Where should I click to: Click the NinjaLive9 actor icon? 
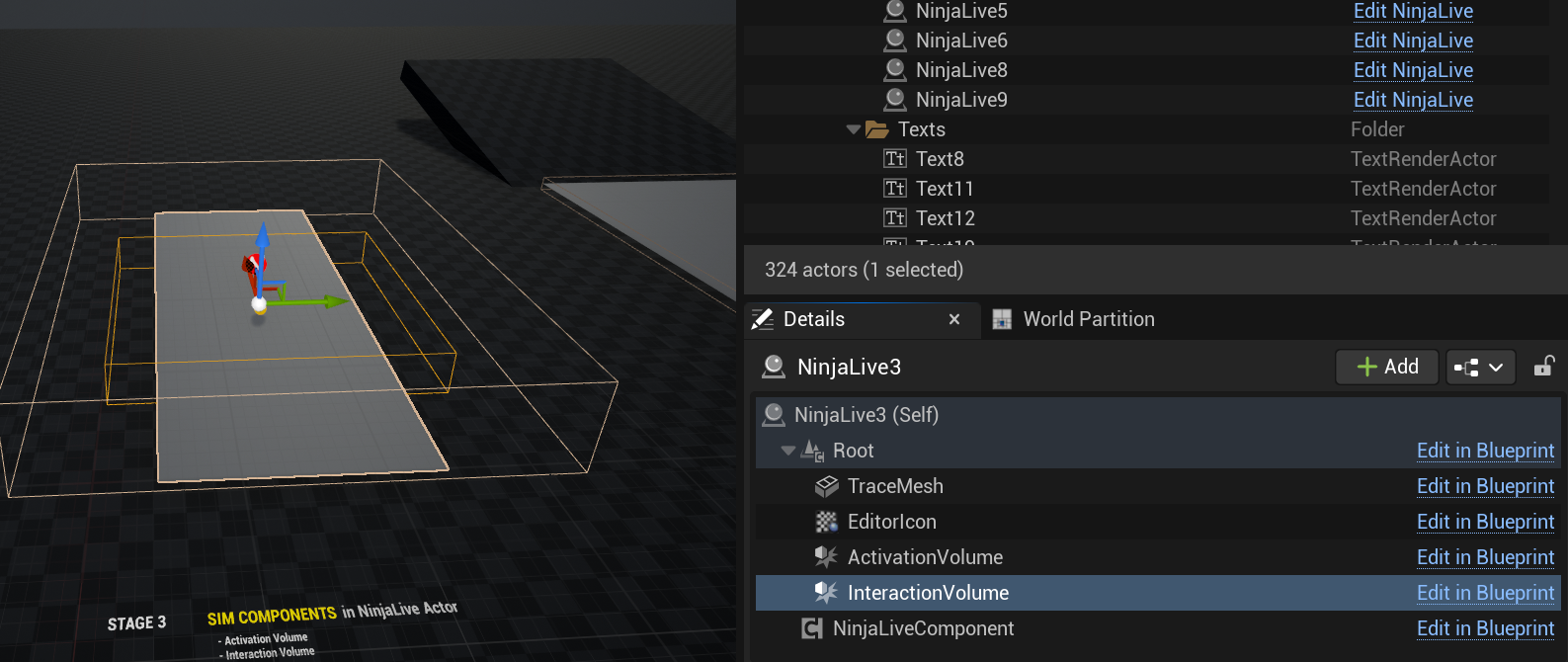(895, 100)
